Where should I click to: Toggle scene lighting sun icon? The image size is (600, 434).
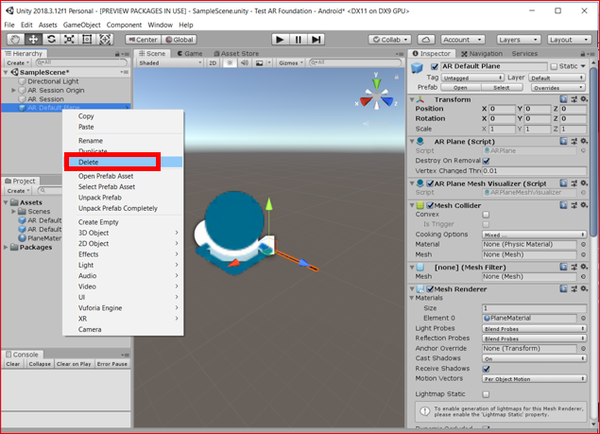click(x=230, y=63)
